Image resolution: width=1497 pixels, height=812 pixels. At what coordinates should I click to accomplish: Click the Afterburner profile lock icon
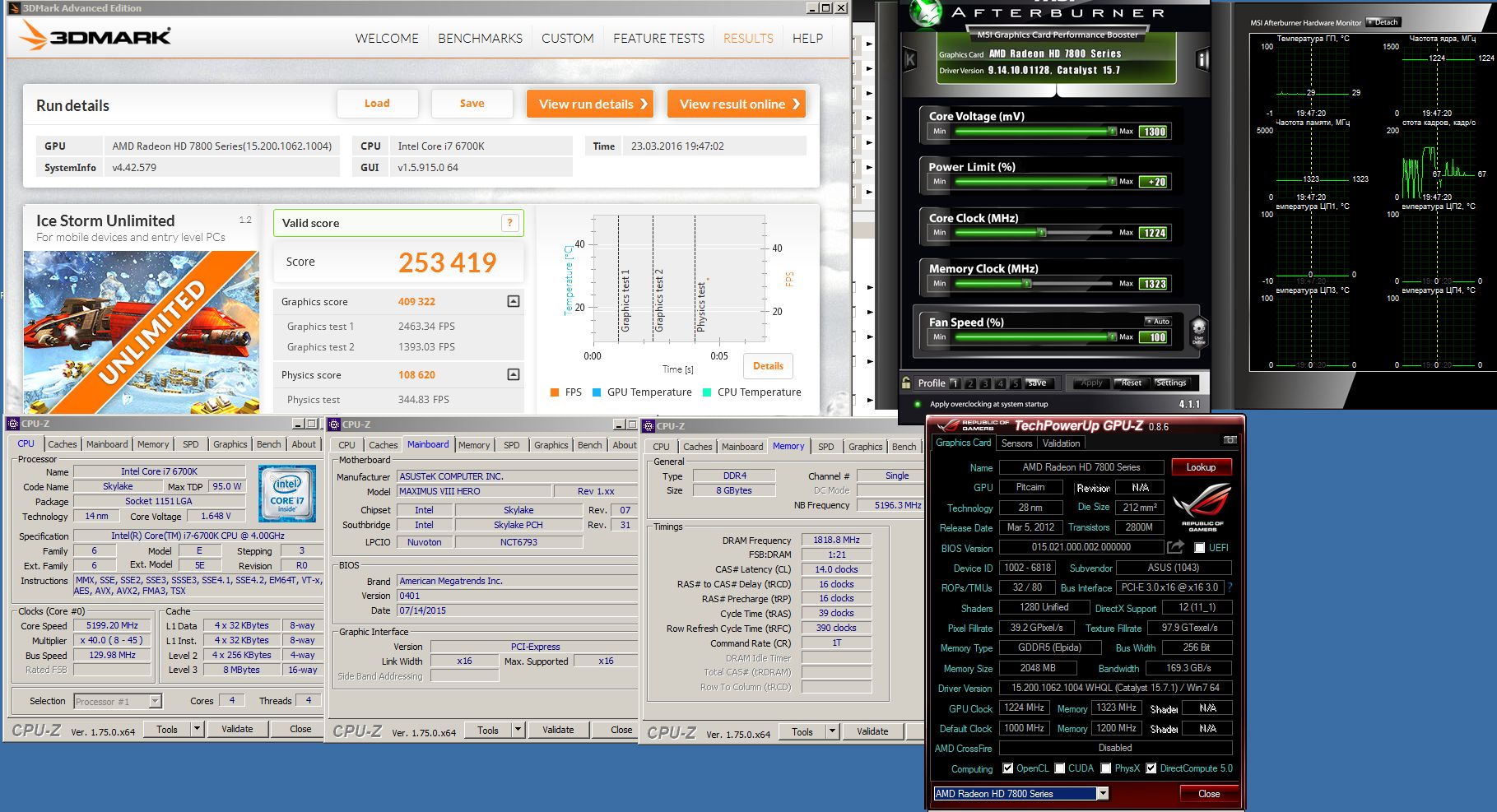(x=906, y=383)
